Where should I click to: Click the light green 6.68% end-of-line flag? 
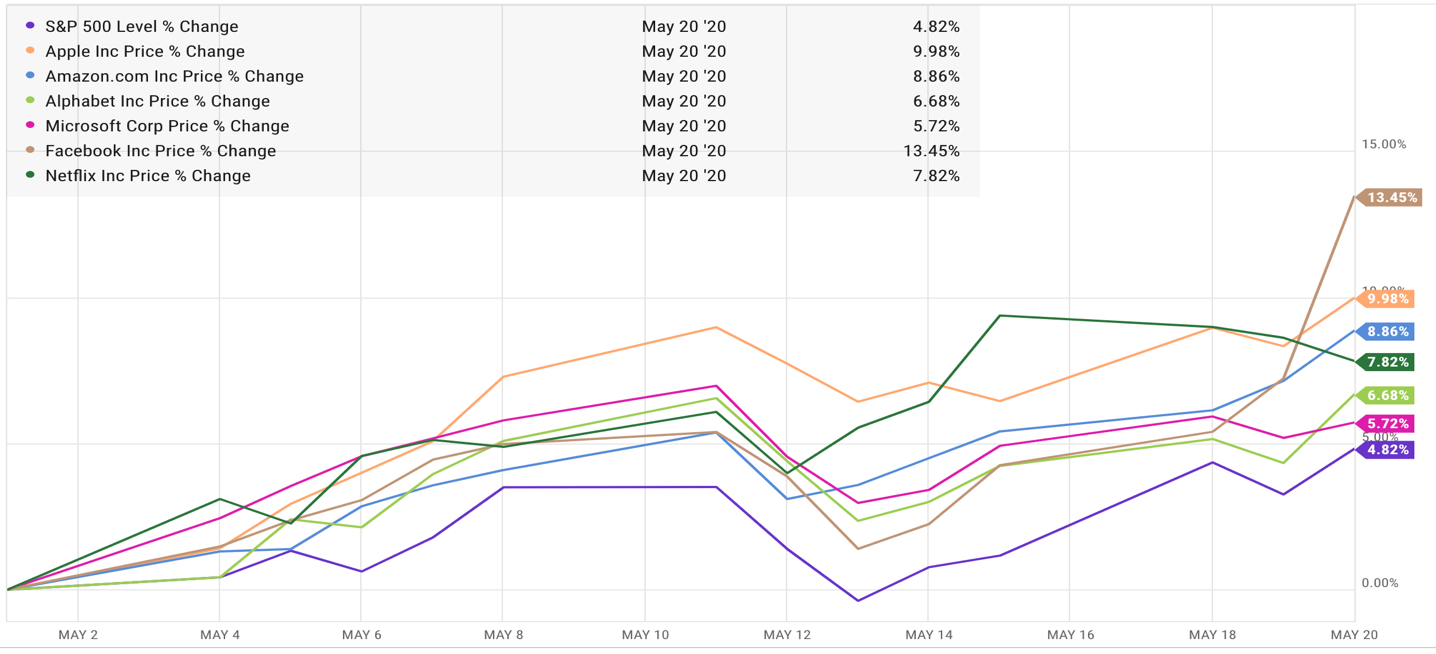(1385, 396)
